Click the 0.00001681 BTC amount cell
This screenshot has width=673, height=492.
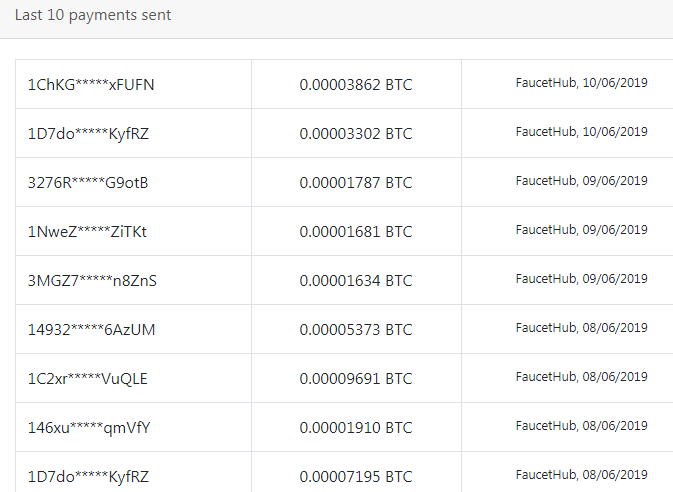pyautogui.click(x=355, y=231)
